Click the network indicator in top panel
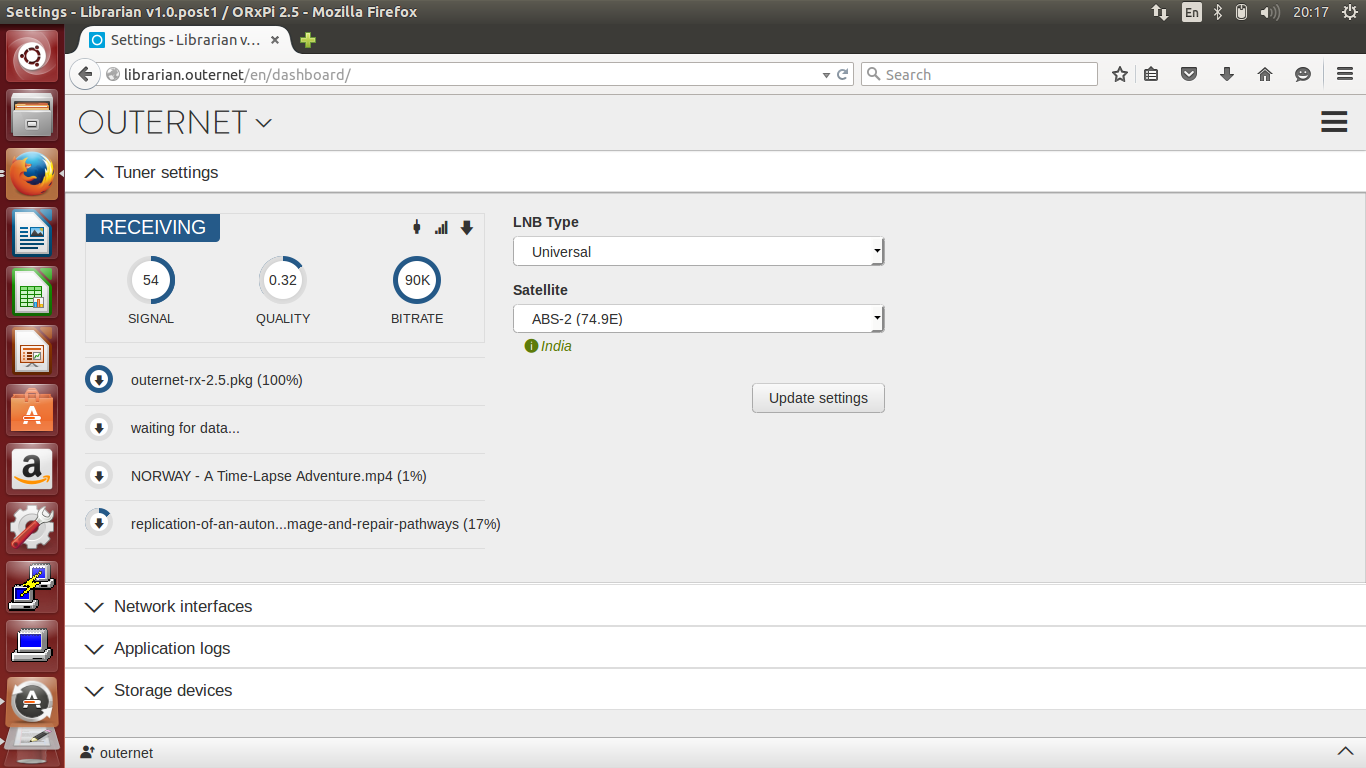Viewport: 1366px width, 768px height. pos(1160,12)
